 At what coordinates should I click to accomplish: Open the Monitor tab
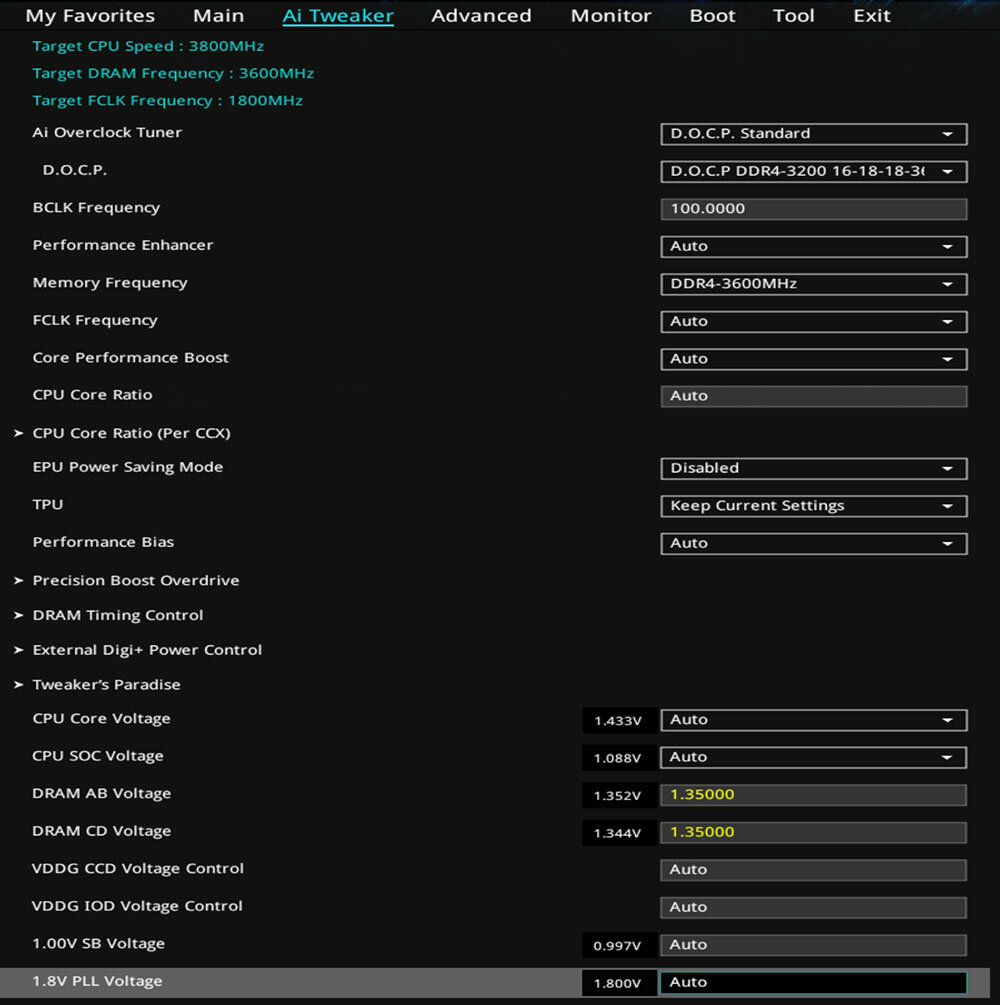click(611, 15)
